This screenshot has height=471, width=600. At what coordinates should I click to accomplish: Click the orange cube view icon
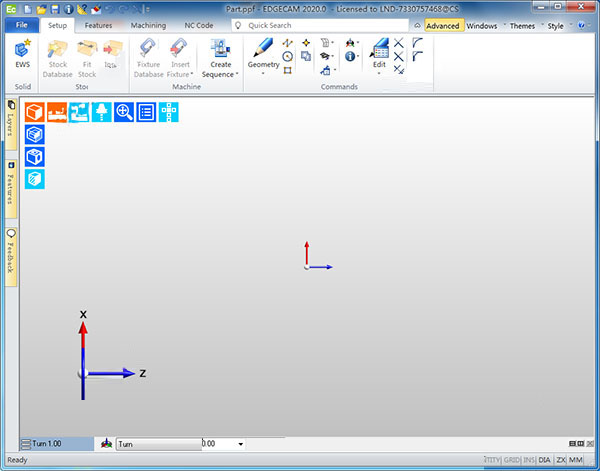34,112
